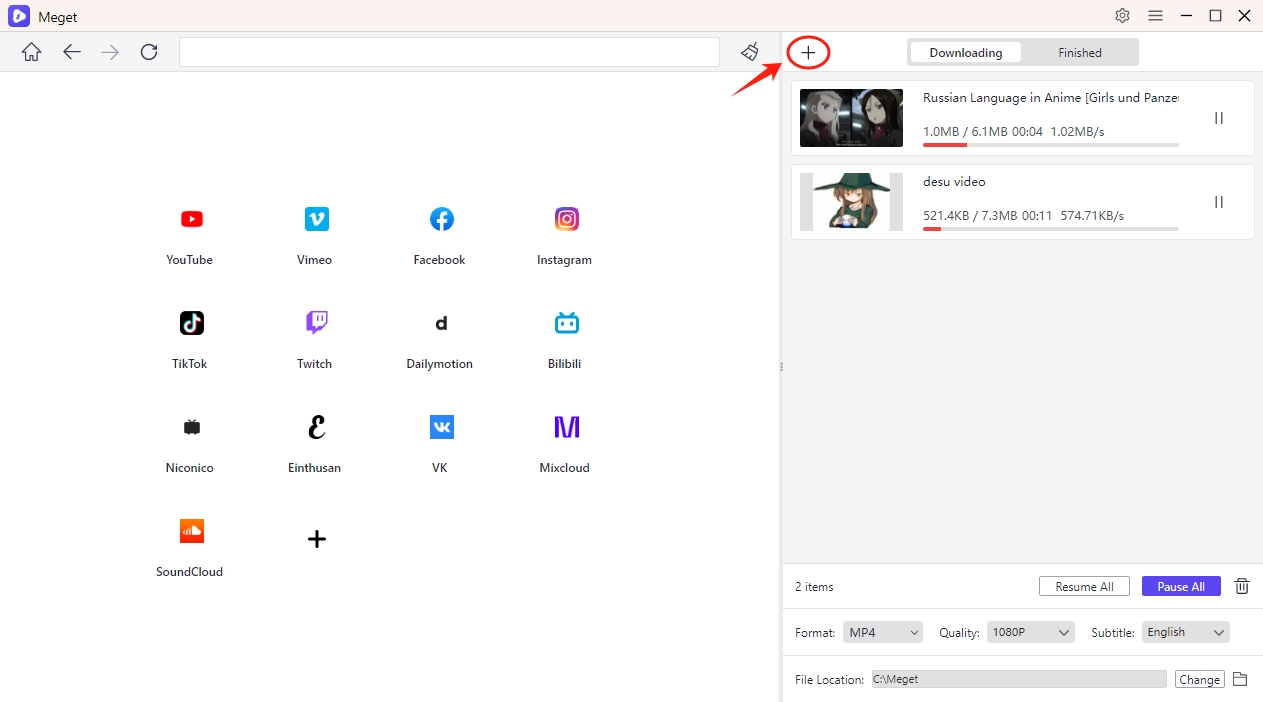Click the Resume All button
1263x702 pixels.
(1084, 587)
